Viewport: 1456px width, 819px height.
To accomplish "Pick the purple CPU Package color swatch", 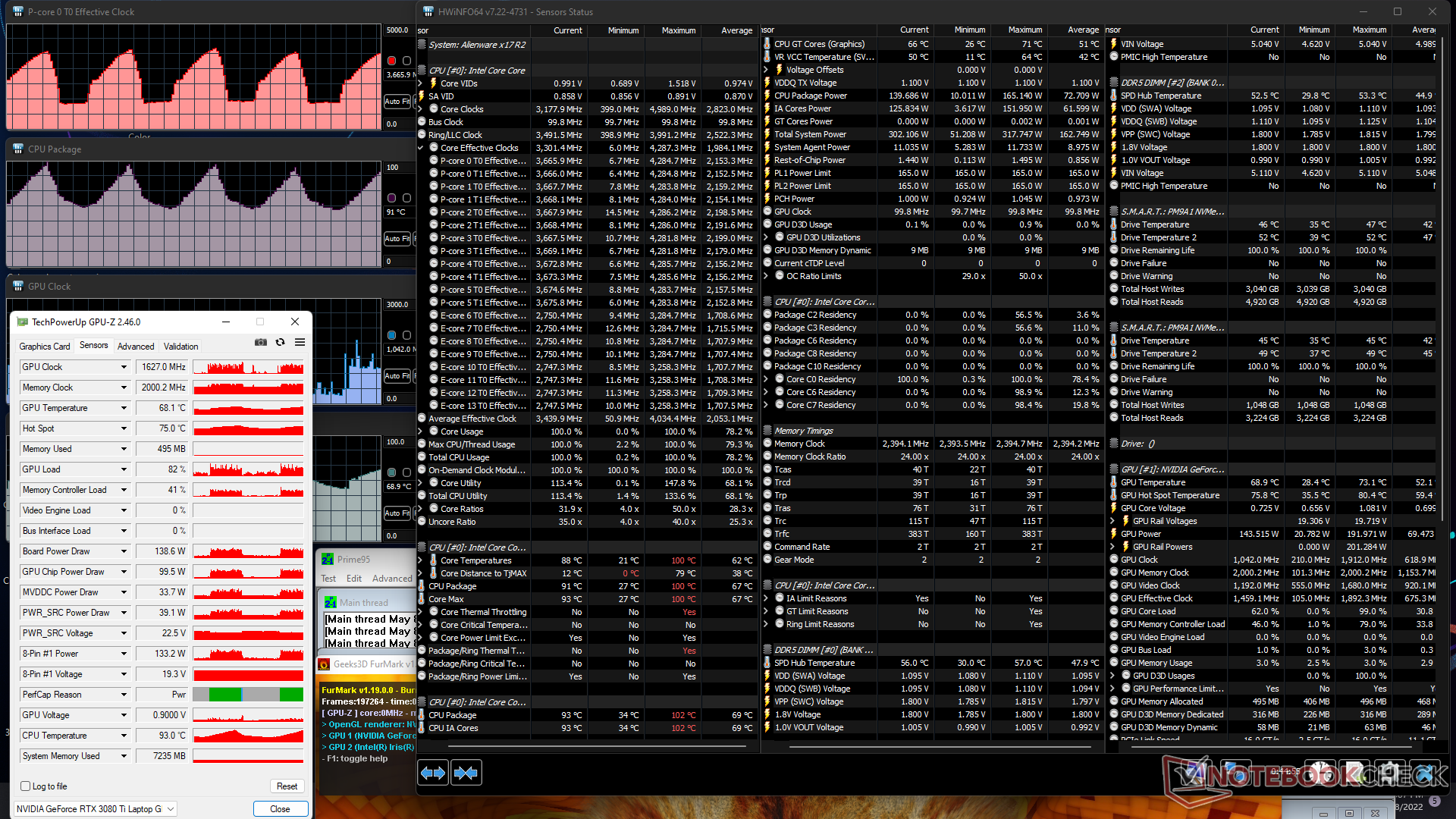I will [x=391, y=198].
